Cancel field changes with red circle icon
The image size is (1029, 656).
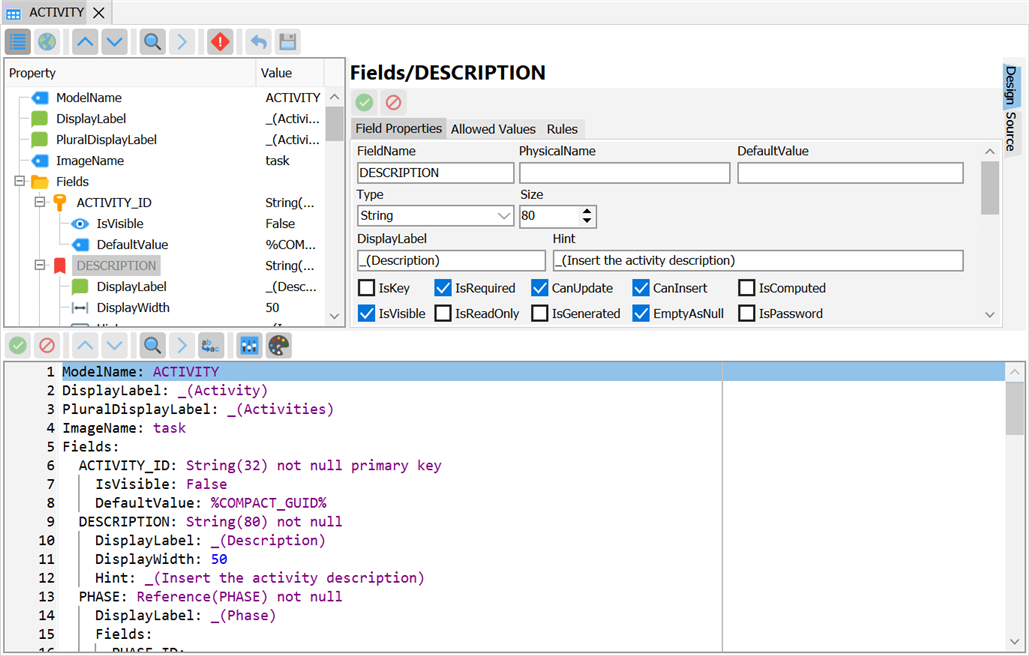393,102
